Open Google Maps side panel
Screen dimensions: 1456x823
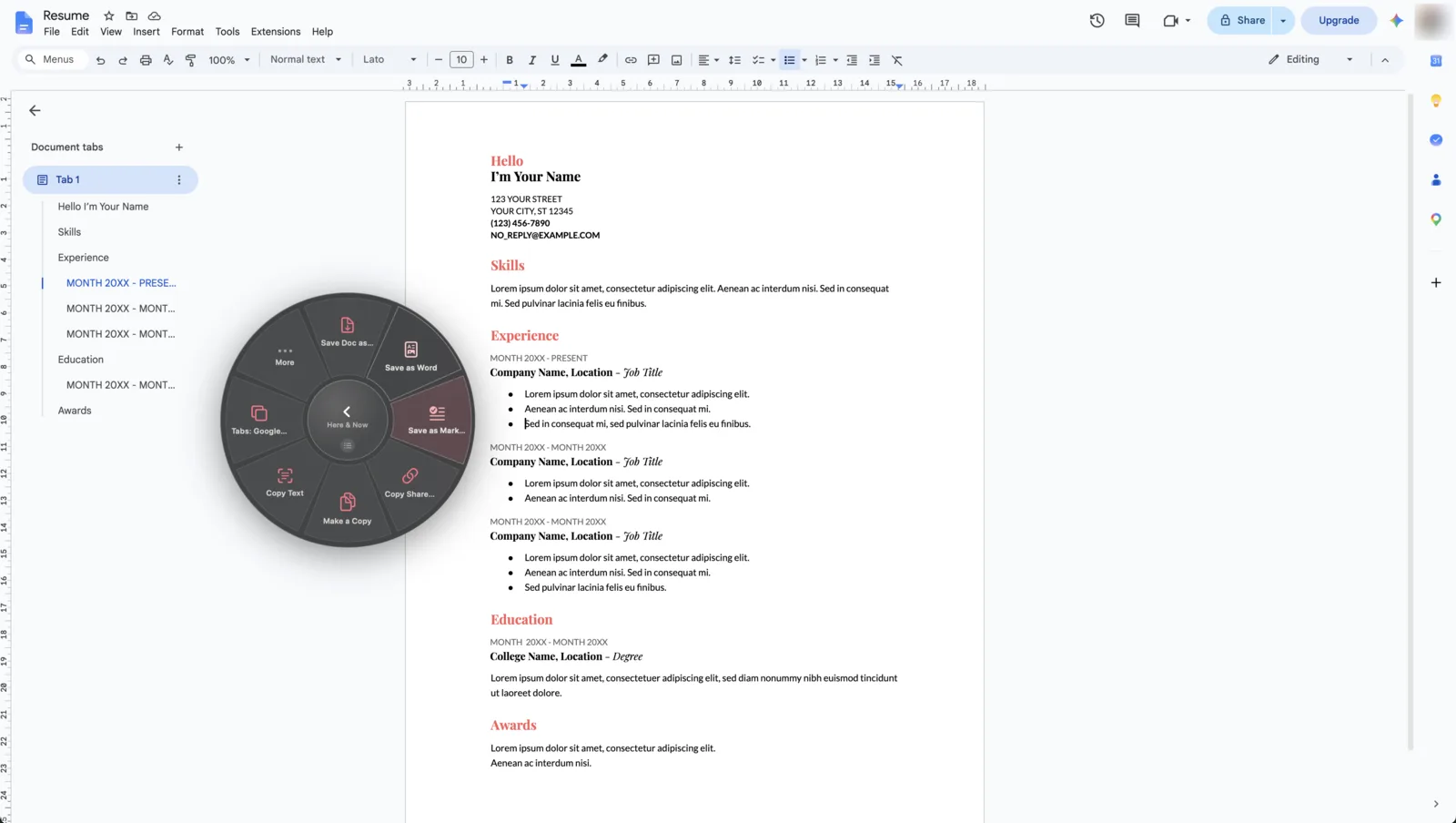(x=1436, y=219)
